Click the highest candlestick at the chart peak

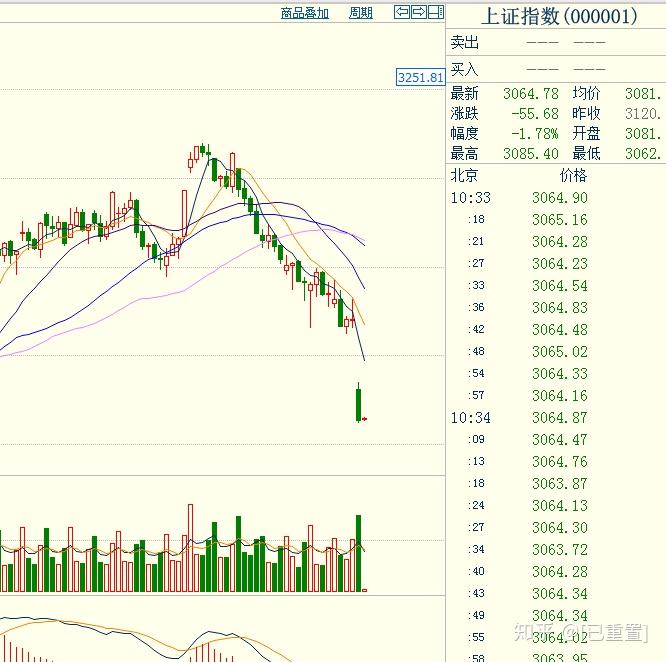203,150
